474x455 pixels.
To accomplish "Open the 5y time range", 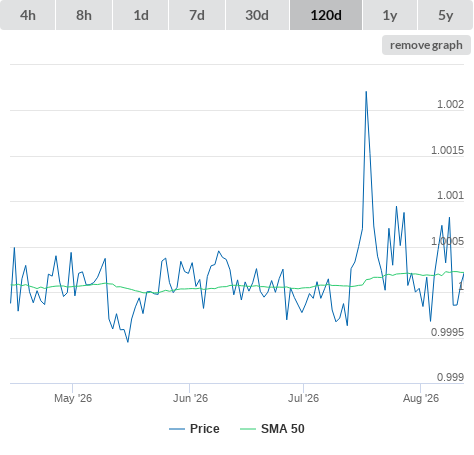I will 446,15.
